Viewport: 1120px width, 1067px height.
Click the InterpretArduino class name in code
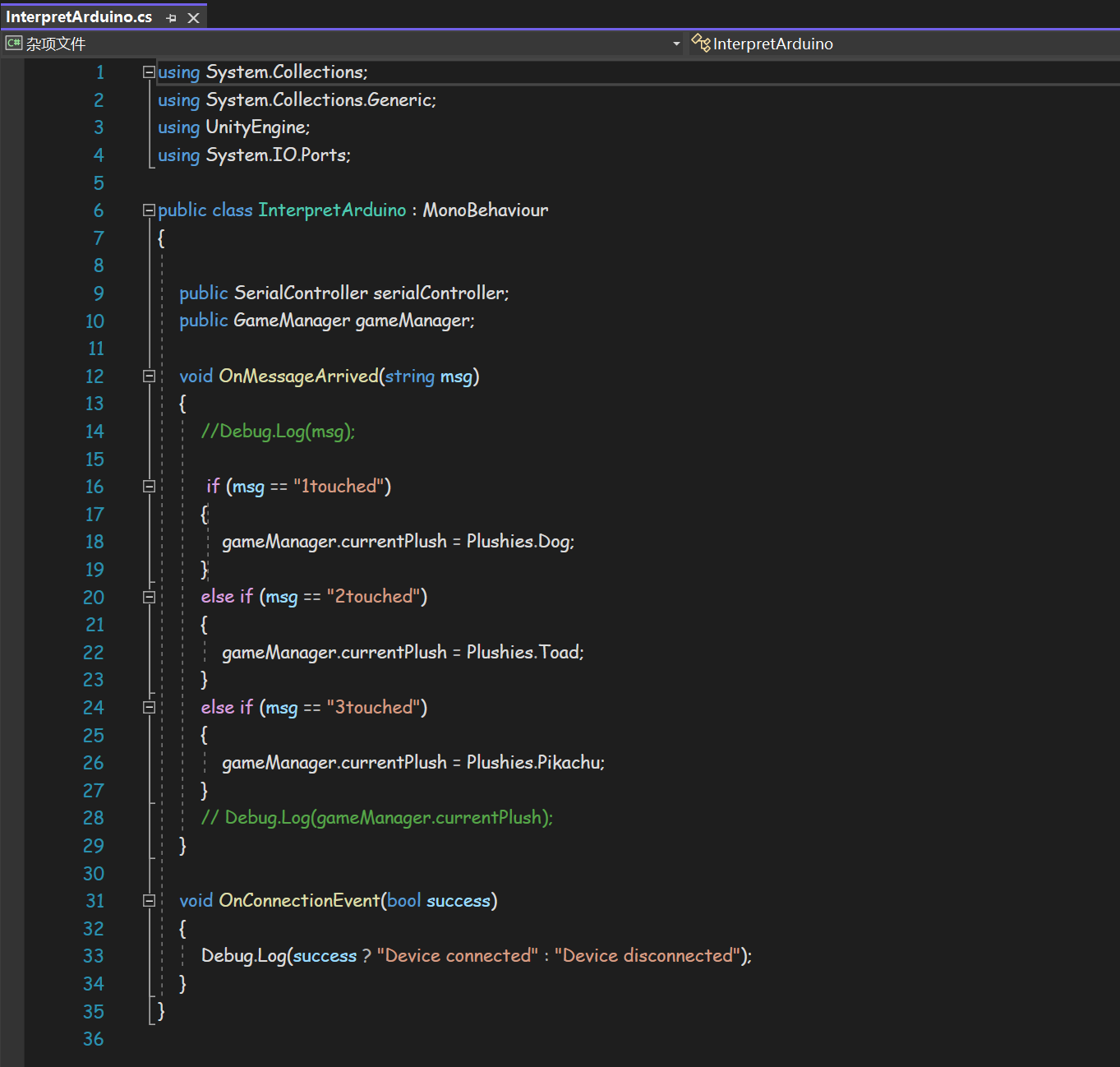[332, 210]
